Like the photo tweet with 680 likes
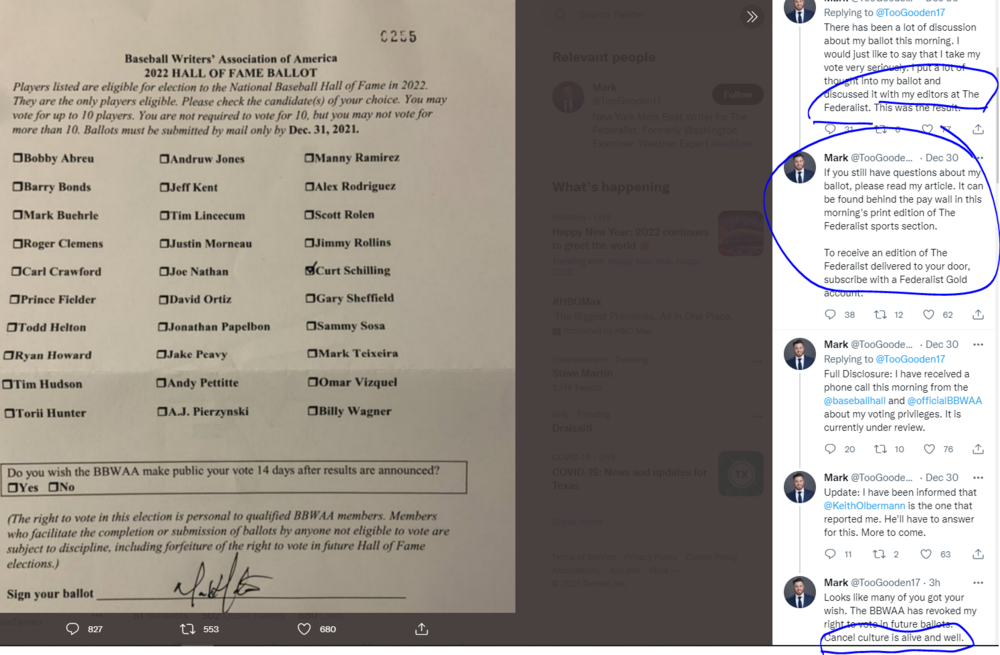Image resolution: width=1000 pixels, height=655 pixels. (304, 629)
